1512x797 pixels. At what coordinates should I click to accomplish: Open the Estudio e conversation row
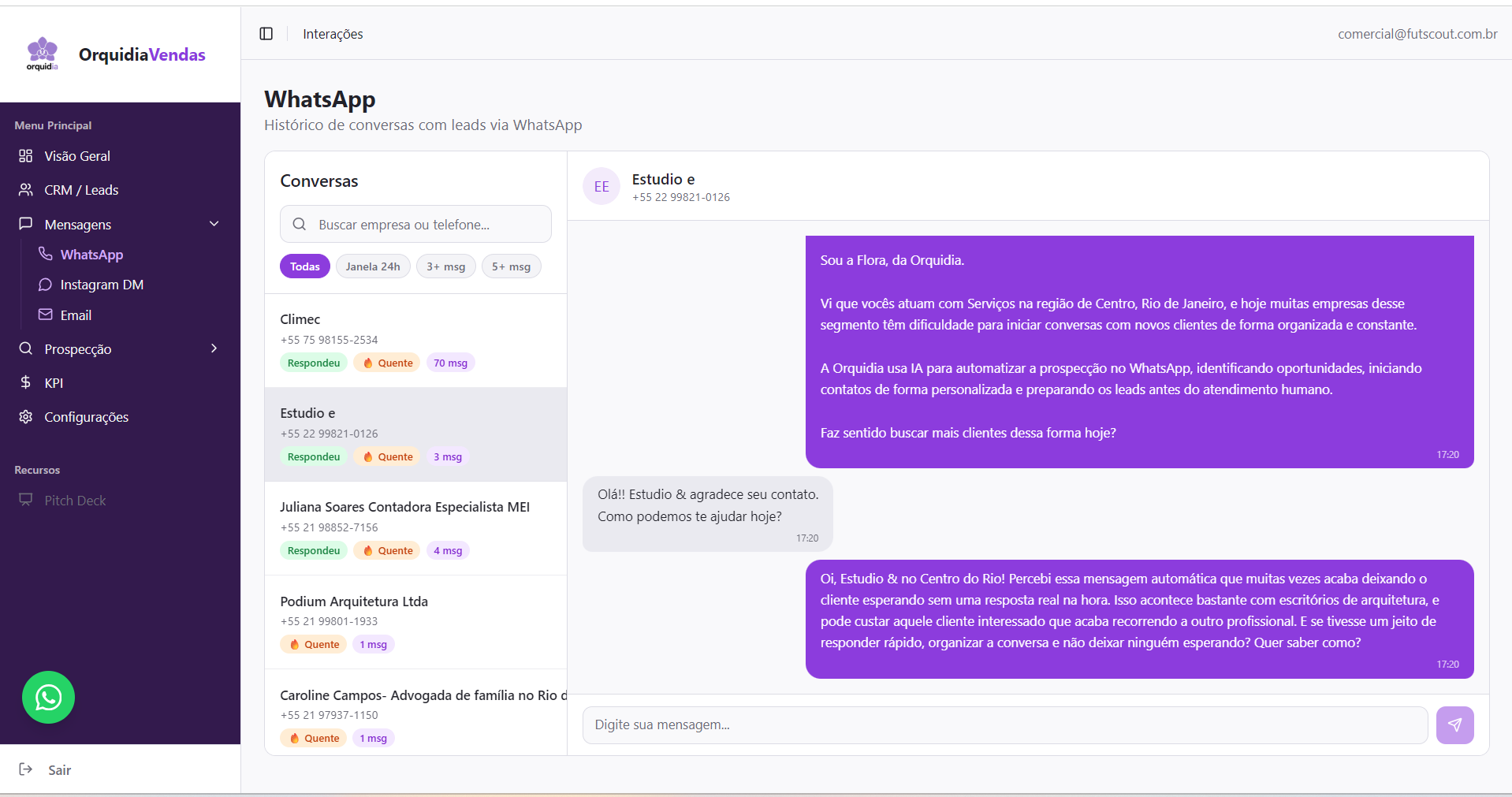pos(415,434)
